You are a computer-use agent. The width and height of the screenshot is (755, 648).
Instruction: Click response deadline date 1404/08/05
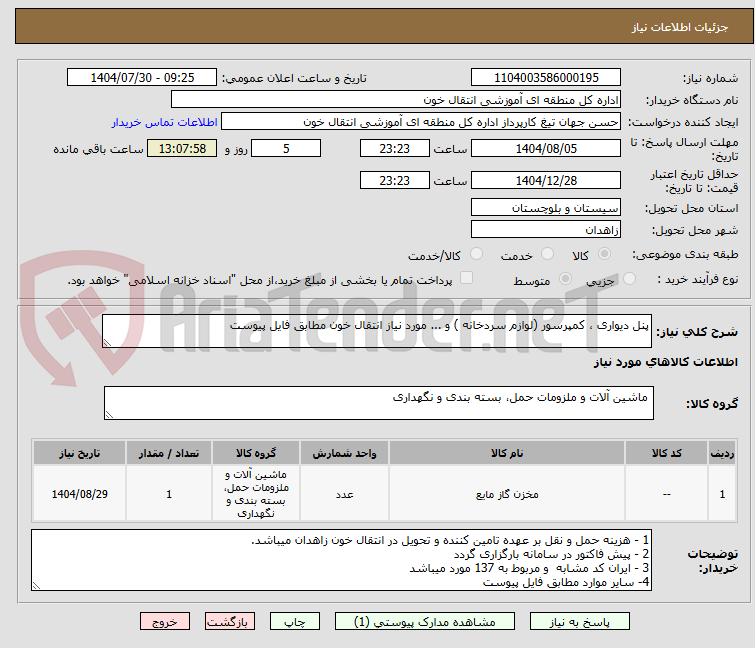[x=546, y=148]
